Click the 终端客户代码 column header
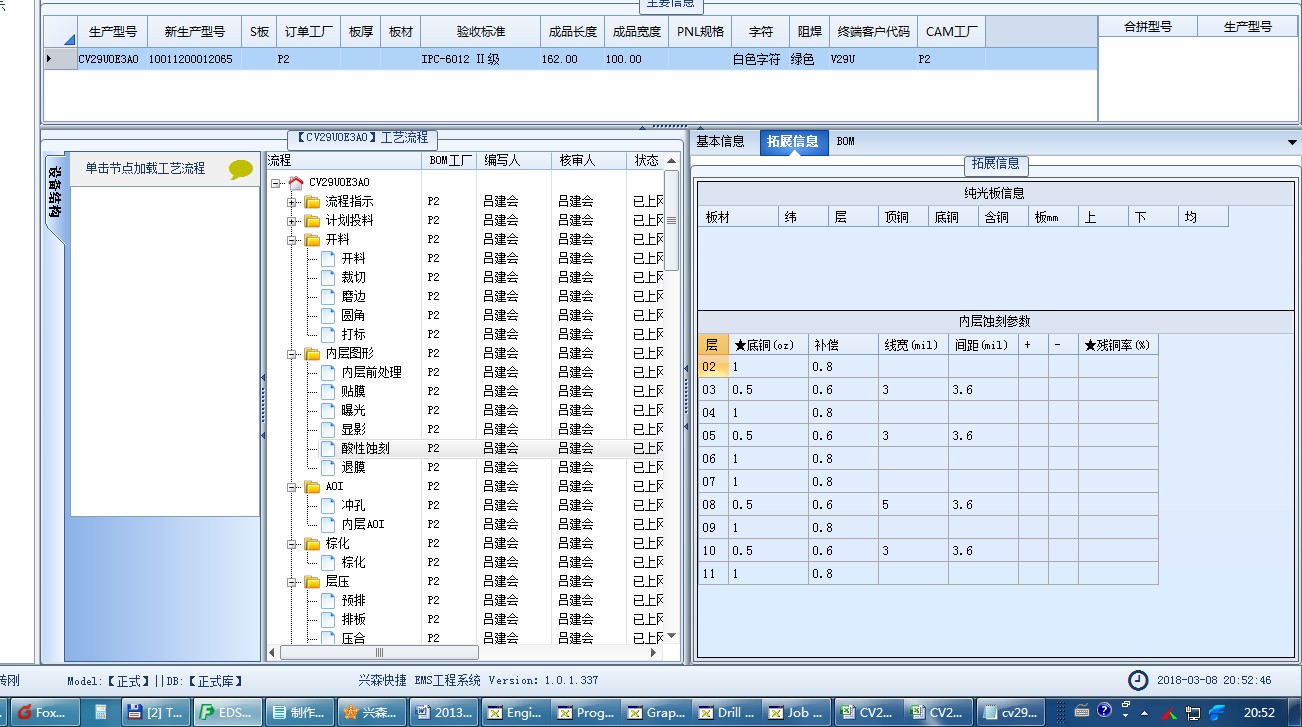This screenshot has width=1302, height=727. tap(874, 32)
